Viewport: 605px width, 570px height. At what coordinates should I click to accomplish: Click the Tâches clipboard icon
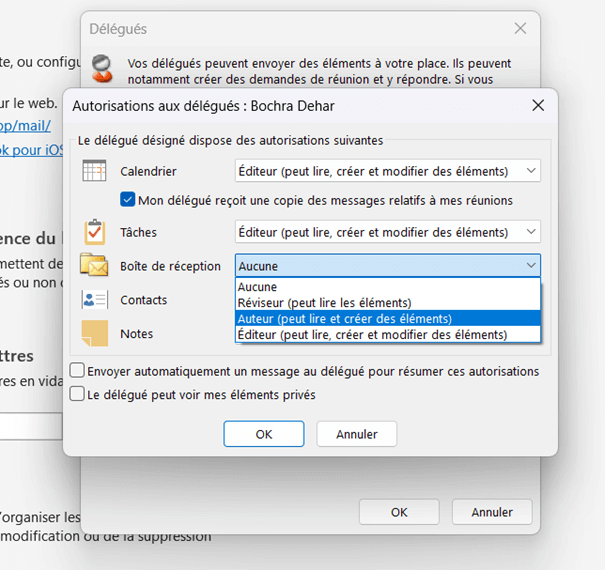(95, 232)
